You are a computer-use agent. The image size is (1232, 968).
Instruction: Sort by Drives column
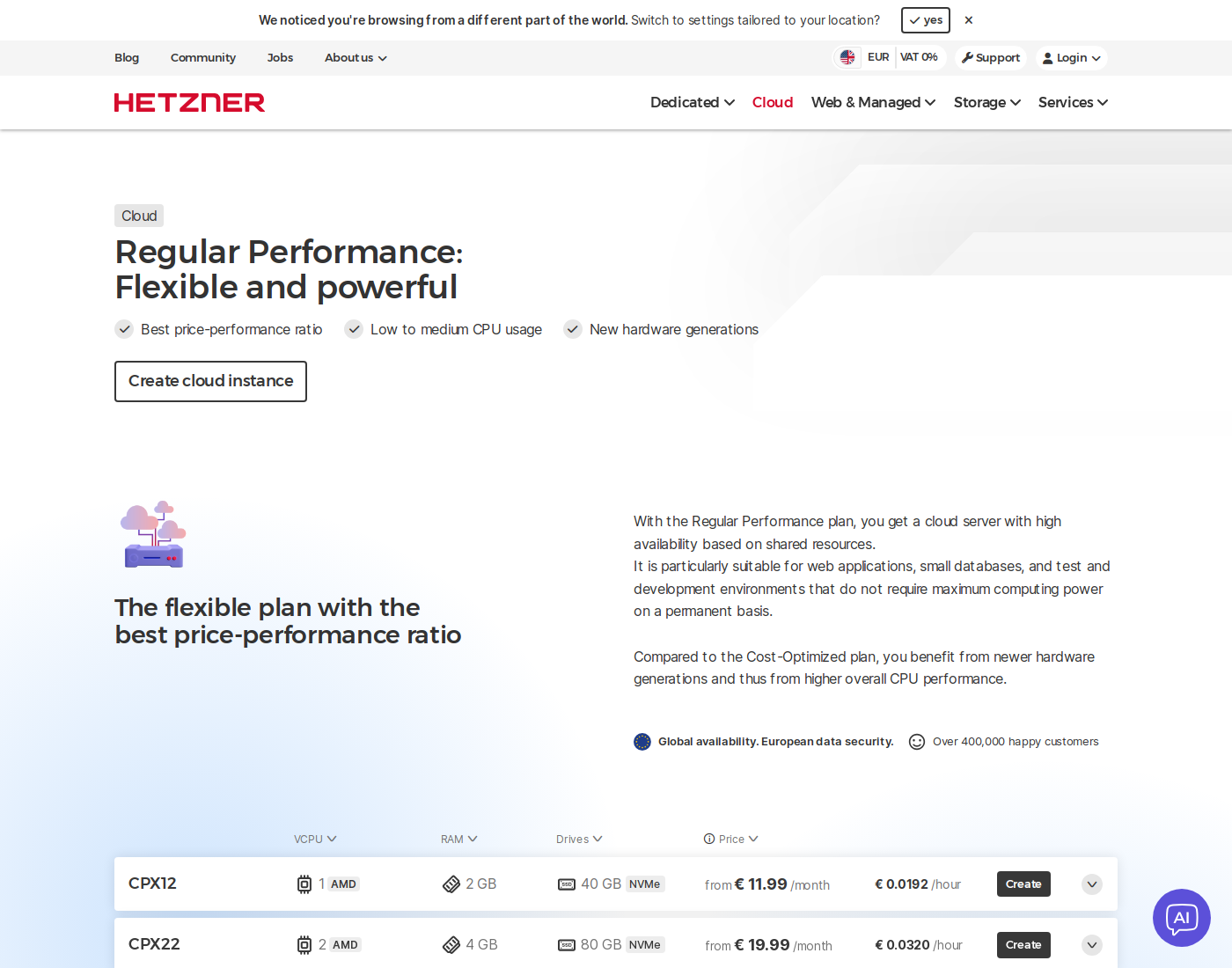click(579, 840)
